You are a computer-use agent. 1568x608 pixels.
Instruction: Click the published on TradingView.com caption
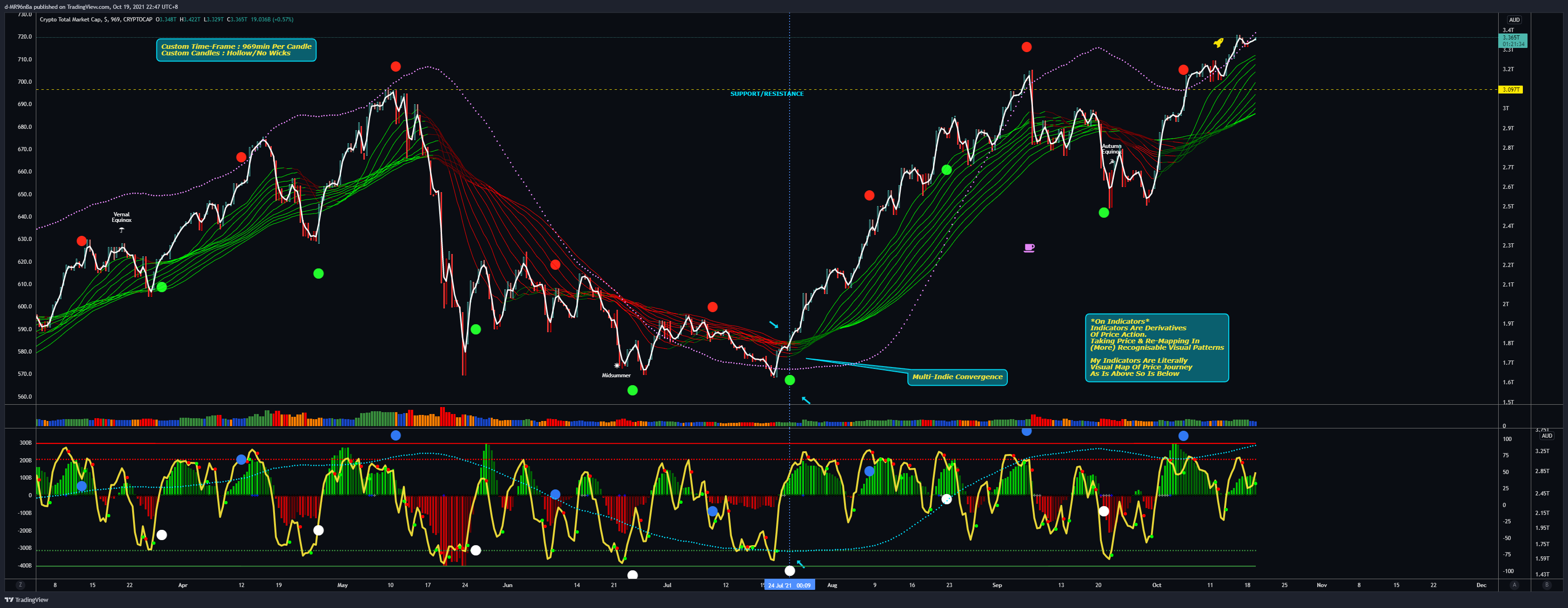[x=91, y=7]
